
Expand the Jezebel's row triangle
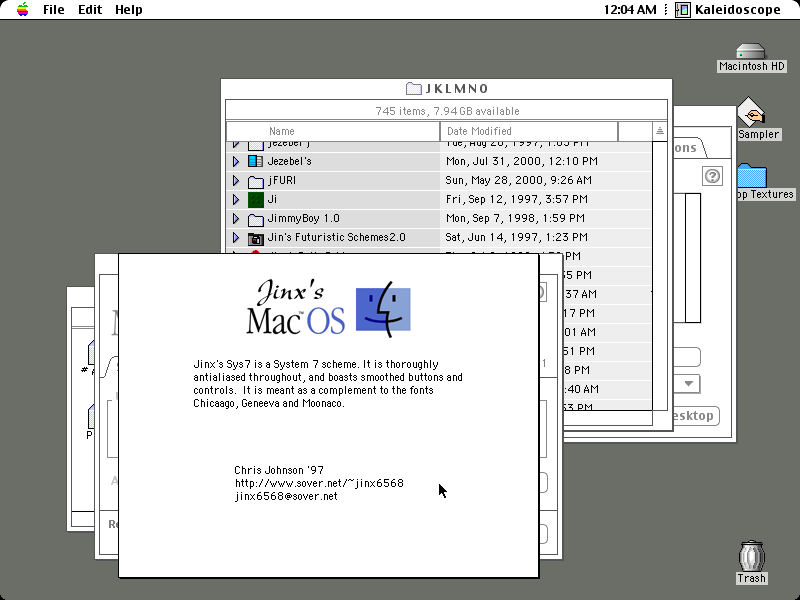pos(236,161)
